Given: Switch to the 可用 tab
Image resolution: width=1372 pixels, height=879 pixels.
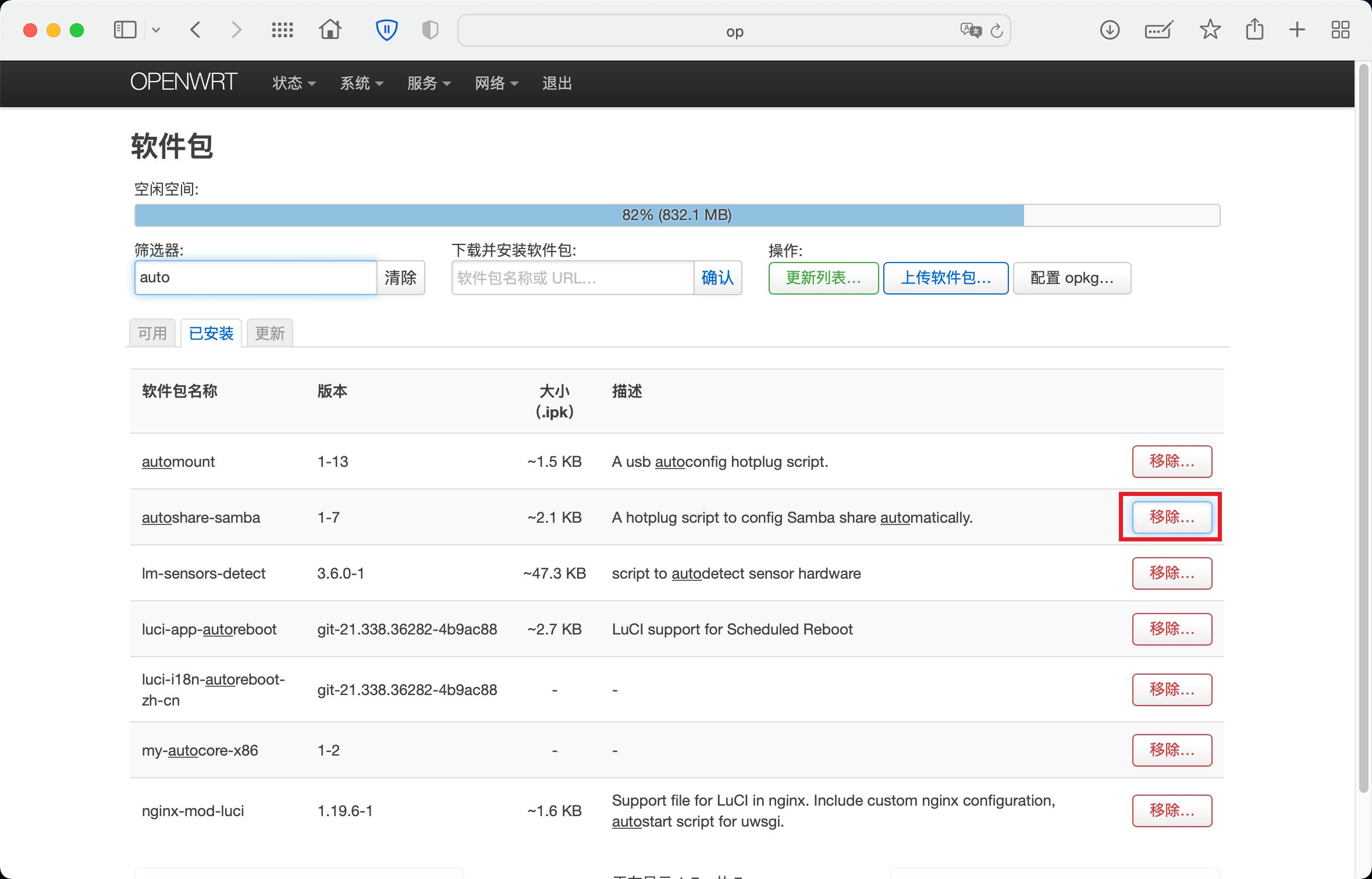Looking at the screenshot, I should click(152, 334).
